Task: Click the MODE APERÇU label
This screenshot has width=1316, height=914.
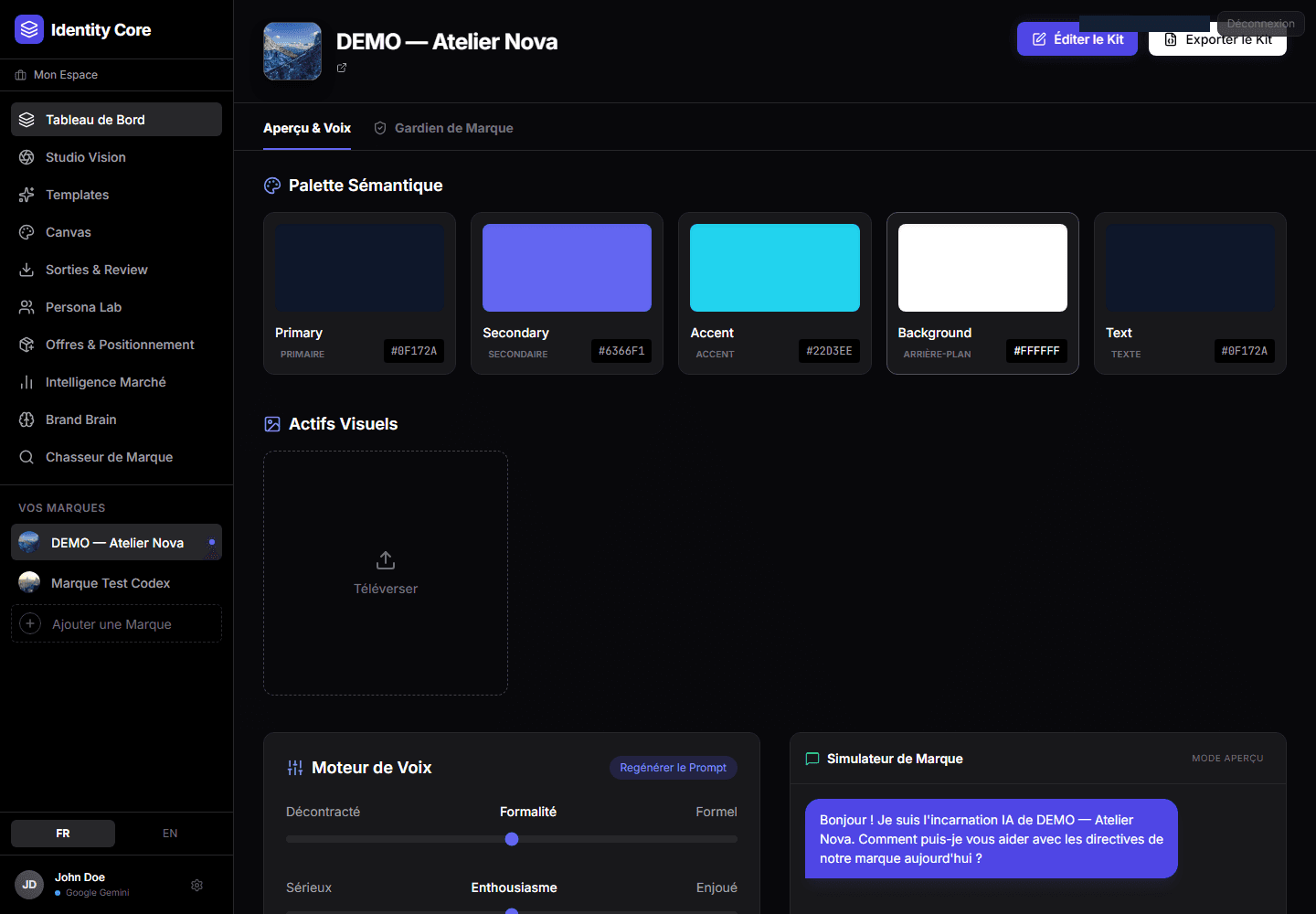Action: tap(1227, 759)
